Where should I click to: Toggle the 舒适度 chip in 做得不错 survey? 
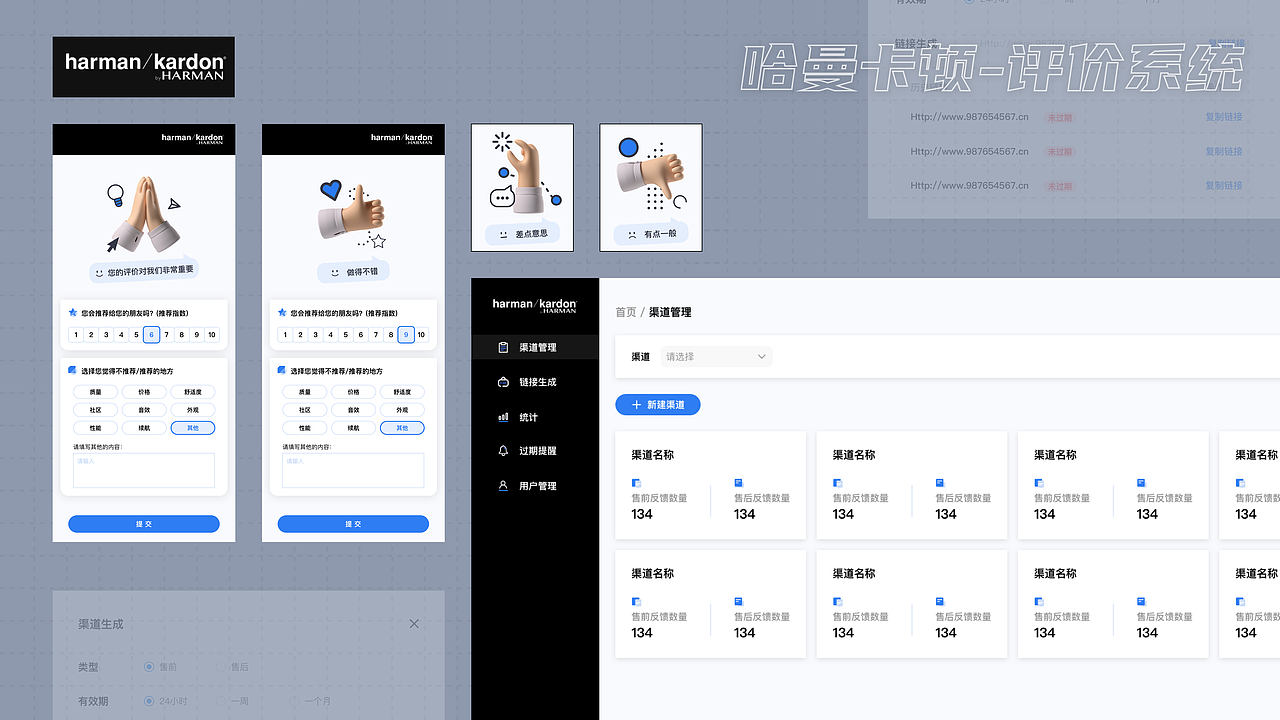tap(402, 392)
